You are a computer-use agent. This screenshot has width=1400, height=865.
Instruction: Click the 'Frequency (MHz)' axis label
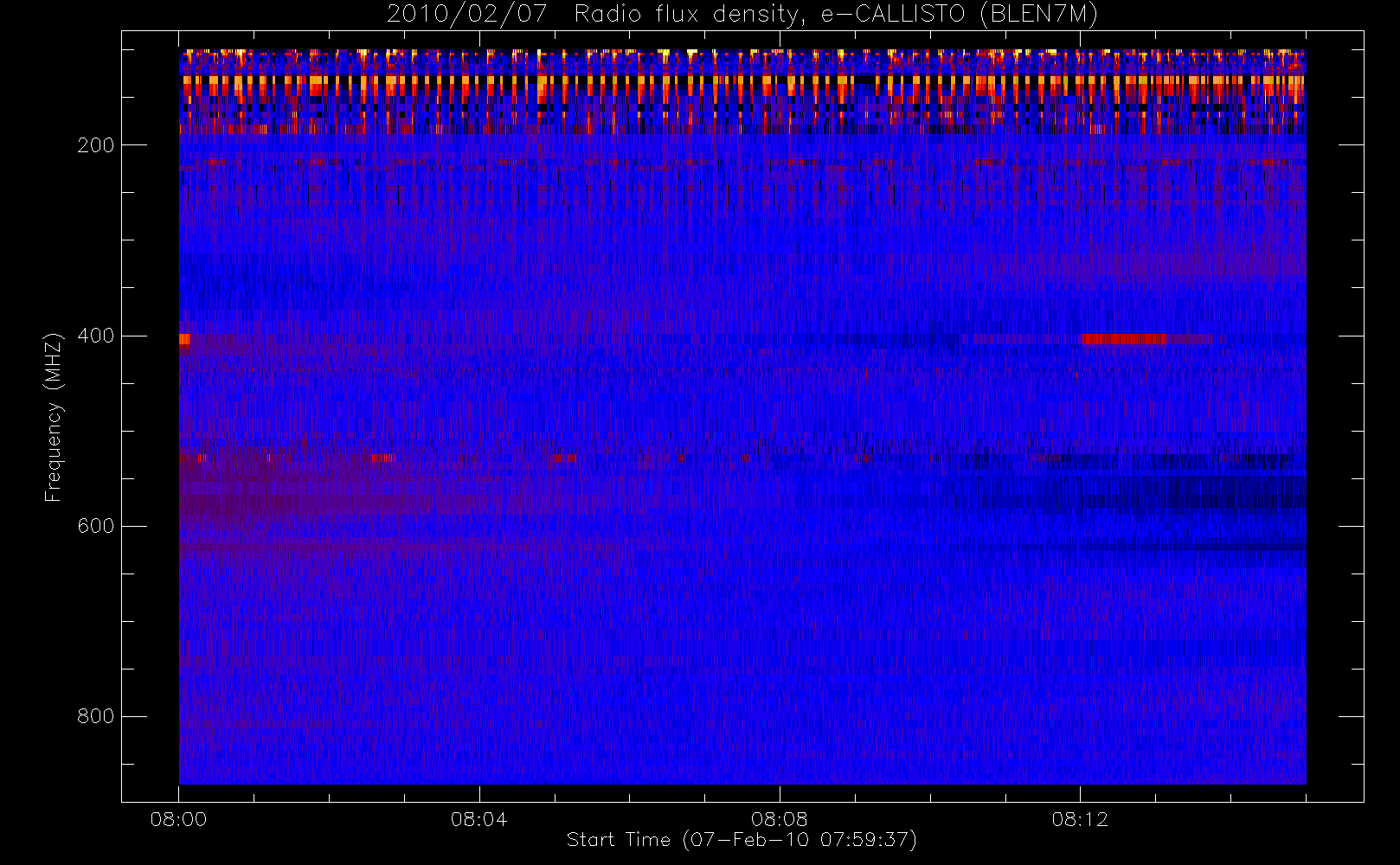[x=54, y=417]
